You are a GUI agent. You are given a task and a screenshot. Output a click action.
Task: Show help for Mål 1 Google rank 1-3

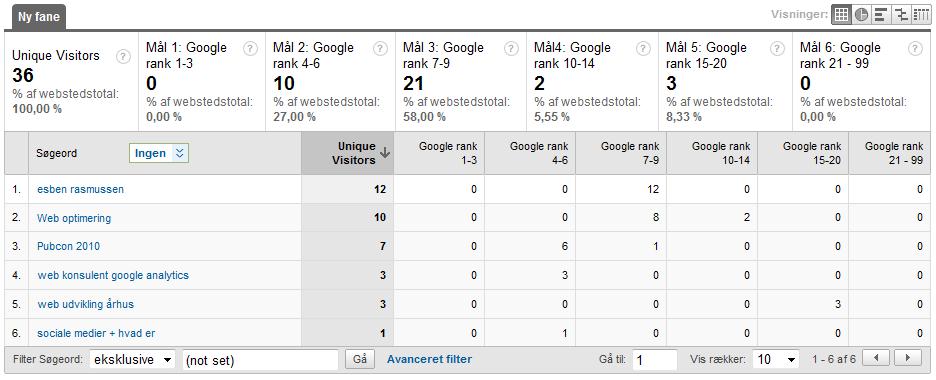251,49
